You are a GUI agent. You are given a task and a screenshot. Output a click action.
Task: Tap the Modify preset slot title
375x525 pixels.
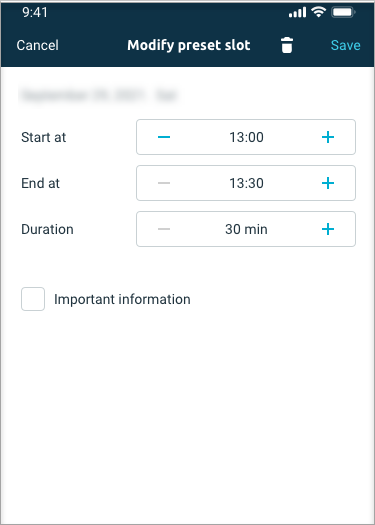[x=189, y=45]
